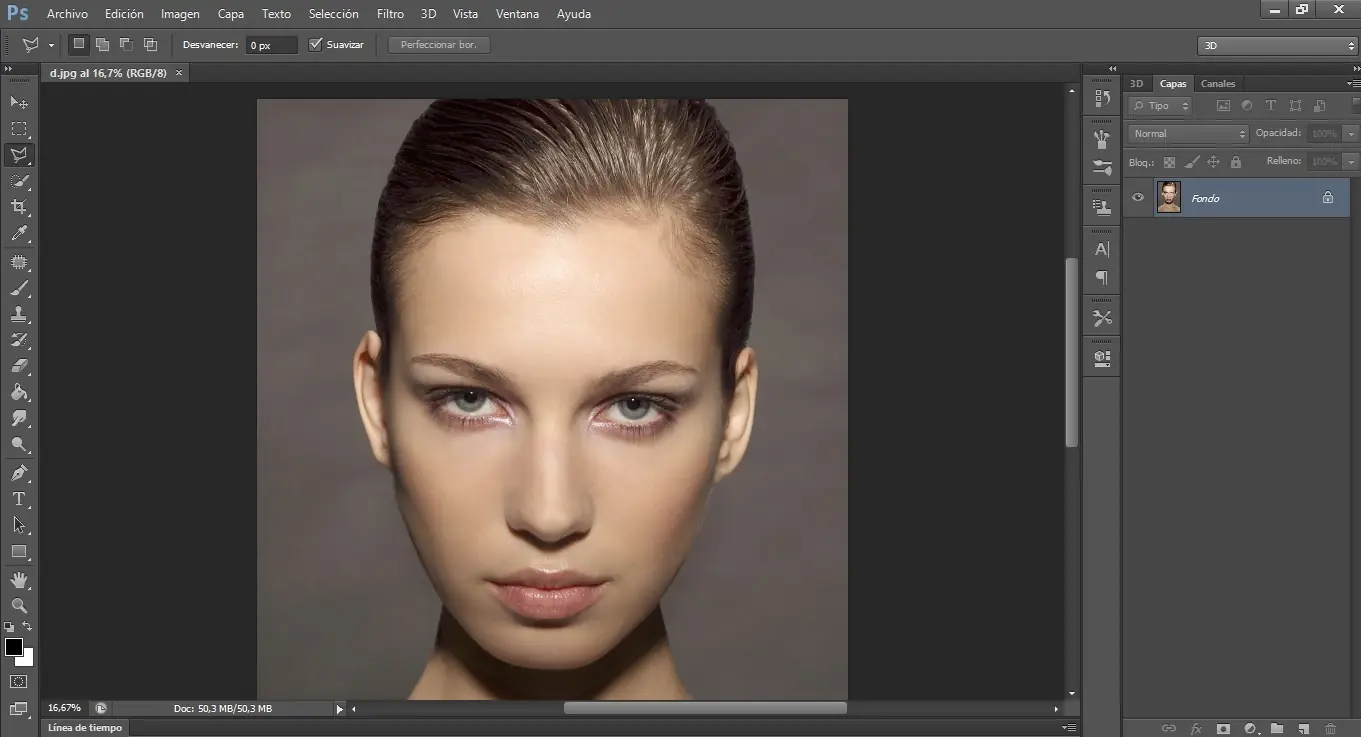Screen dimensions: 1361x737
Task: Open the 3D workspace dropdown
Action: coord(1276,46)
